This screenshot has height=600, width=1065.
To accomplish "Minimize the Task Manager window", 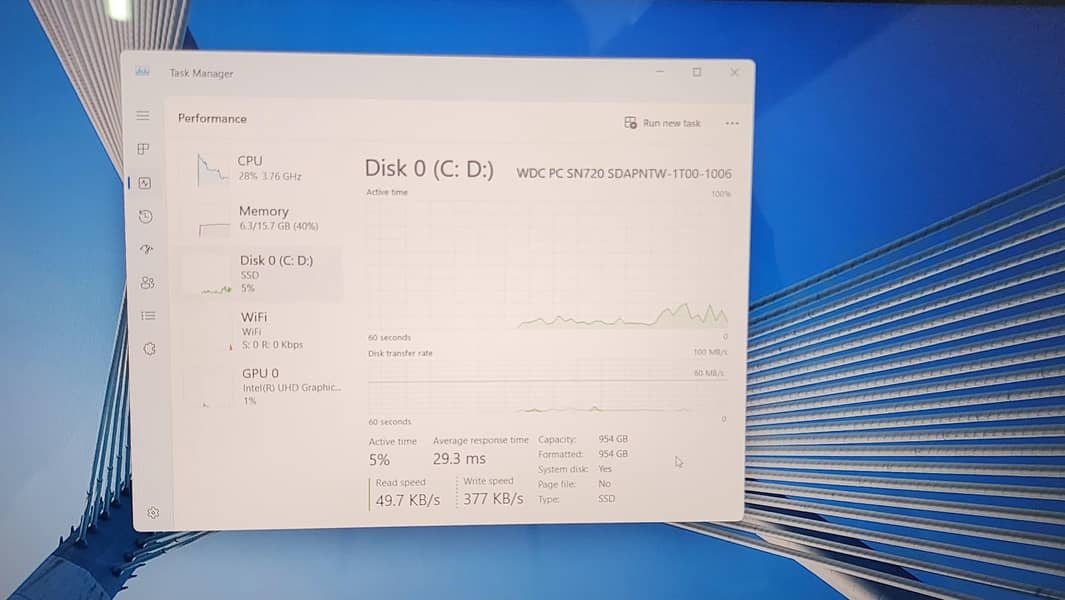I will click(660, 72).
